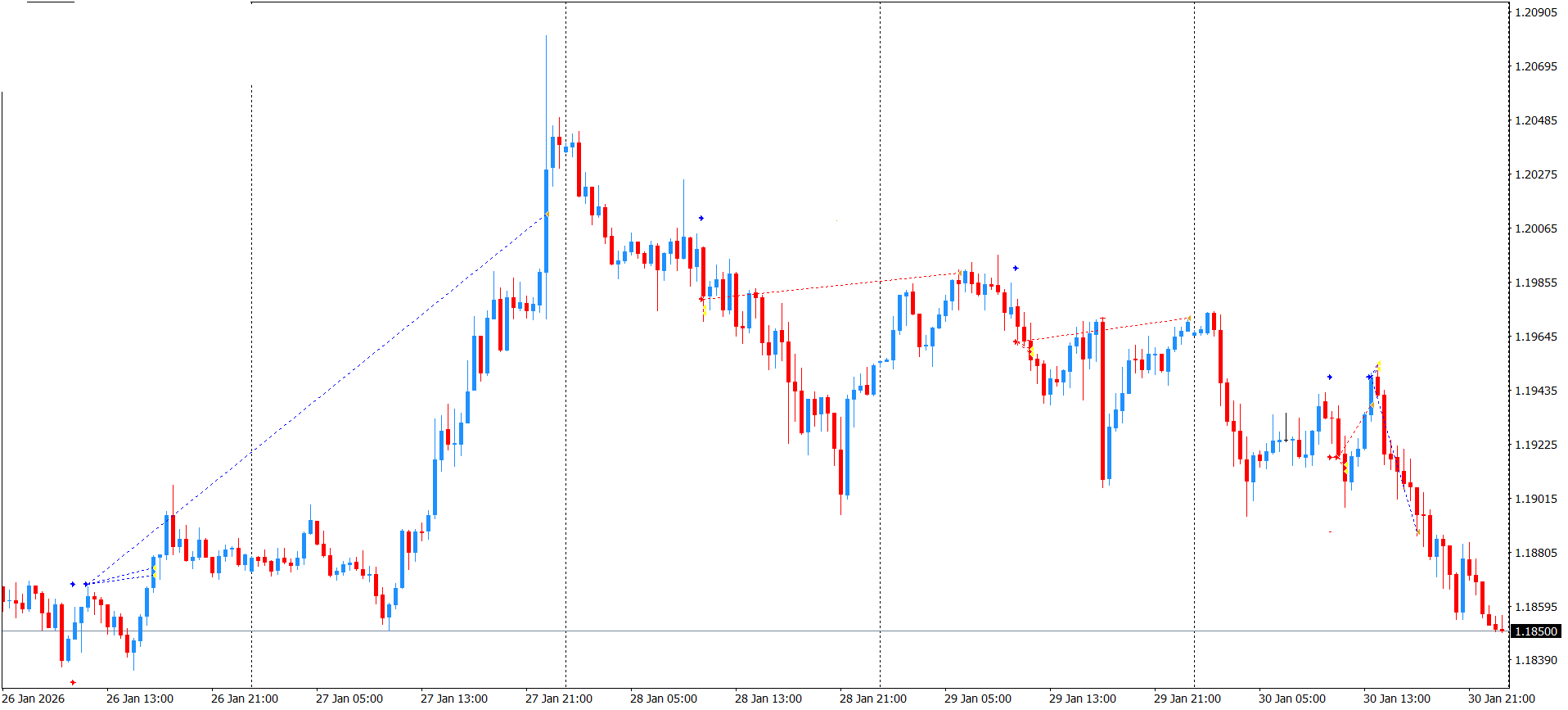Select the 1.19225 price level label
This screenshot has height=710, width=1568.
(x=1536, y=445)
